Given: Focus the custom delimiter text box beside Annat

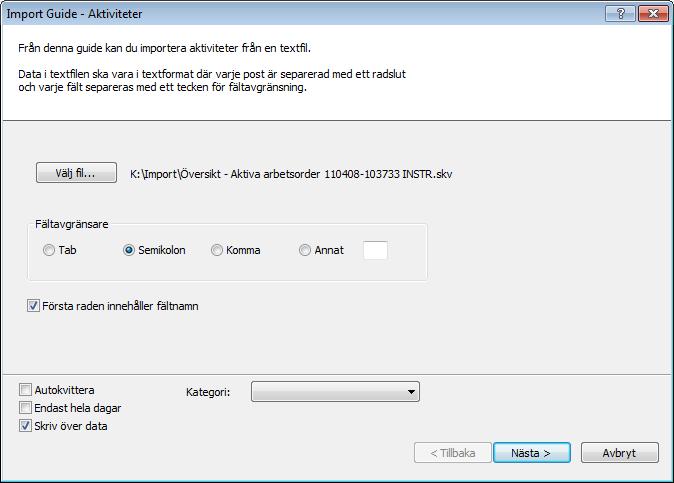Looking at the screenshot, I should [x=375, y=250].
